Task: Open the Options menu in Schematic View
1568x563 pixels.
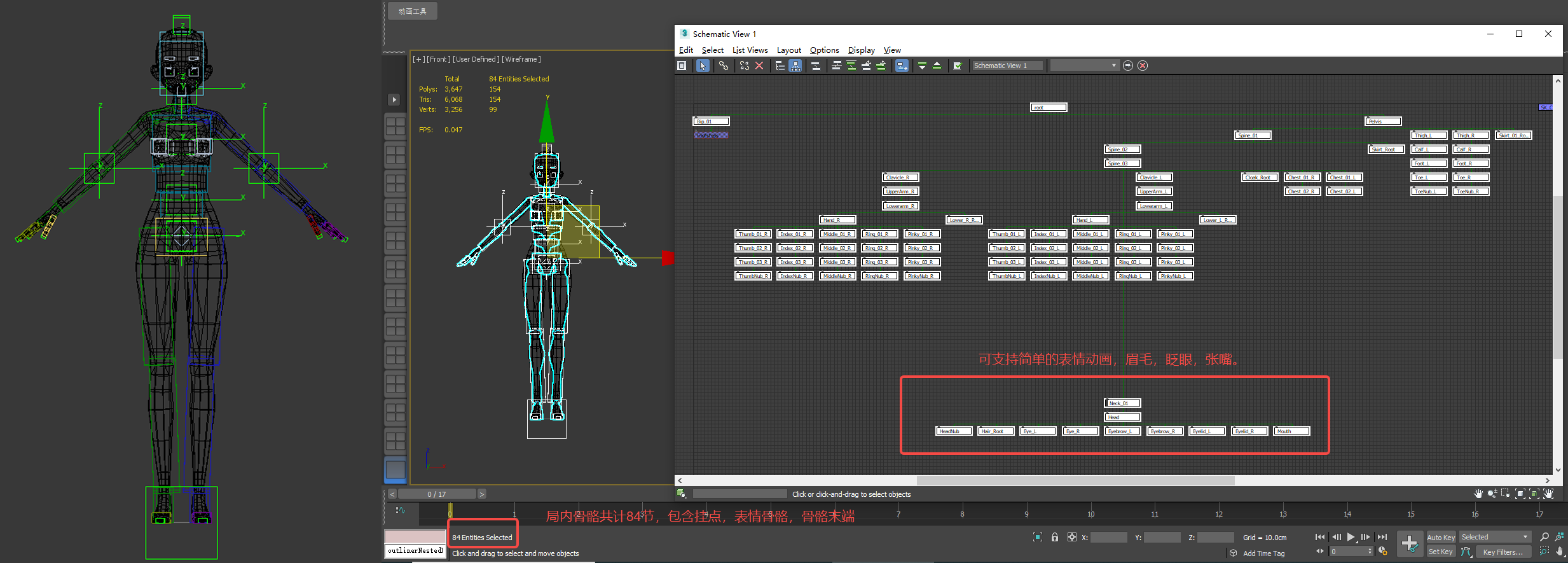Action: pyautogui.click(x=825, y=50)
